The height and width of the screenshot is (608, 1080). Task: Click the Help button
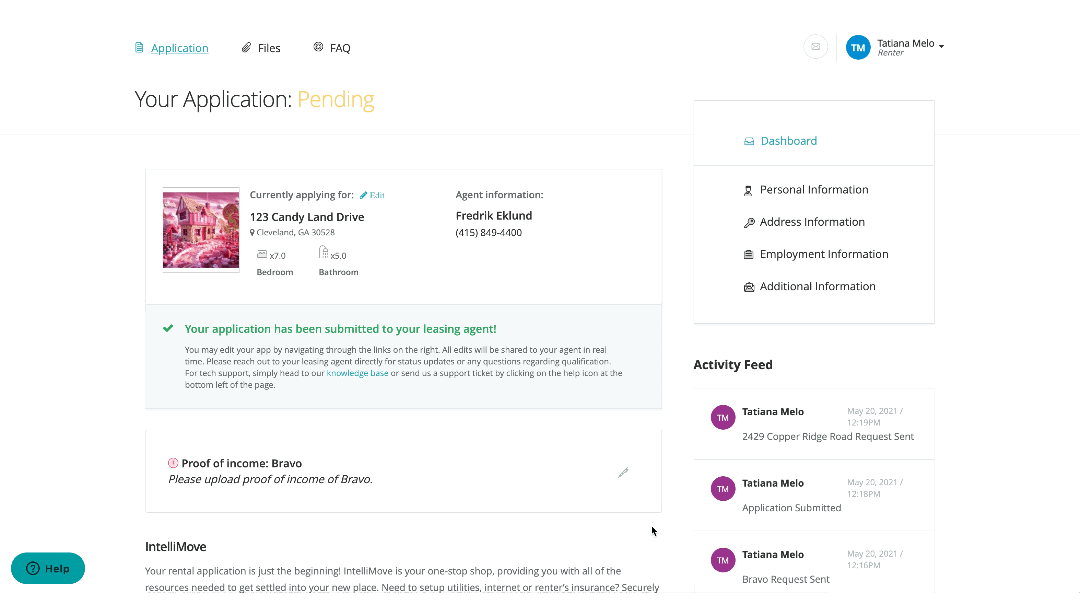pos(48,568)
